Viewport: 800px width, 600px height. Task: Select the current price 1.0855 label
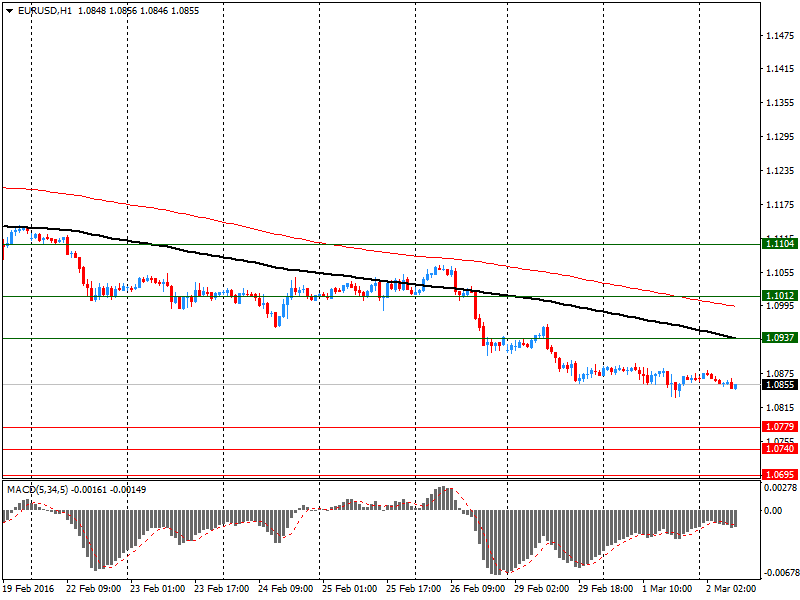click(780, 385)
